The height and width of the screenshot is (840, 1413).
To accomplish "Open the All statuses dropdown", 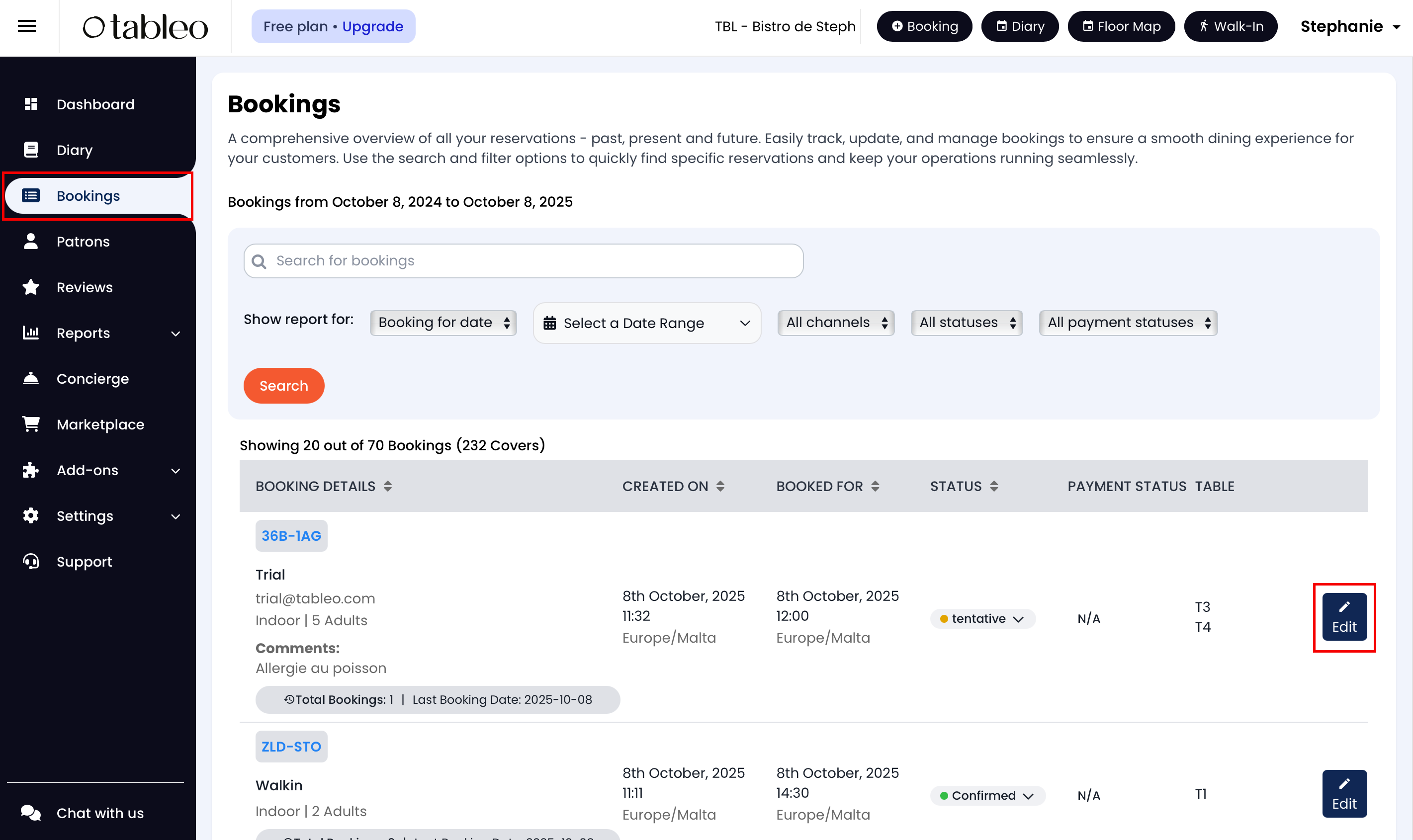I will point(966,323).
